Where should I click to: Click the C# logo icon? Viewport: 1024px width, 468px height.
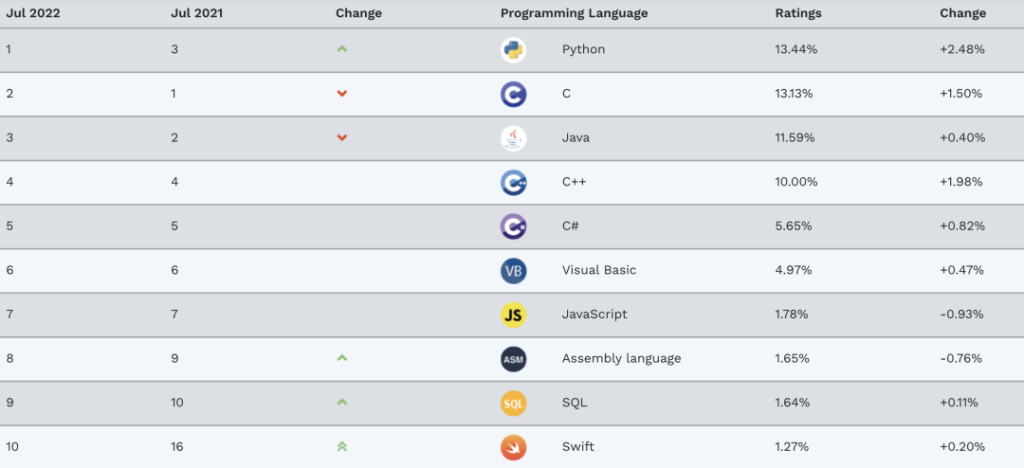pos(513,226)
